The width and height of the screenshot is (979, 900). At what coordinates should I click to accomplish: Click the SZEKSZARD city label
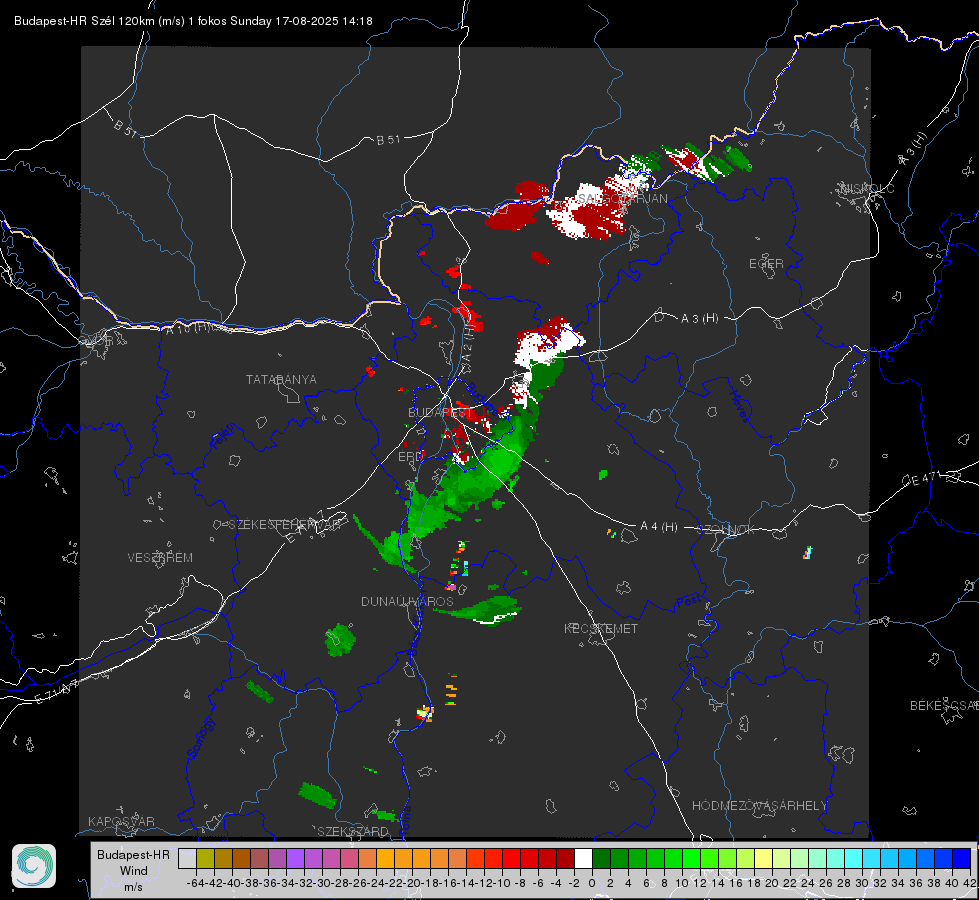(x=353, y=831)
